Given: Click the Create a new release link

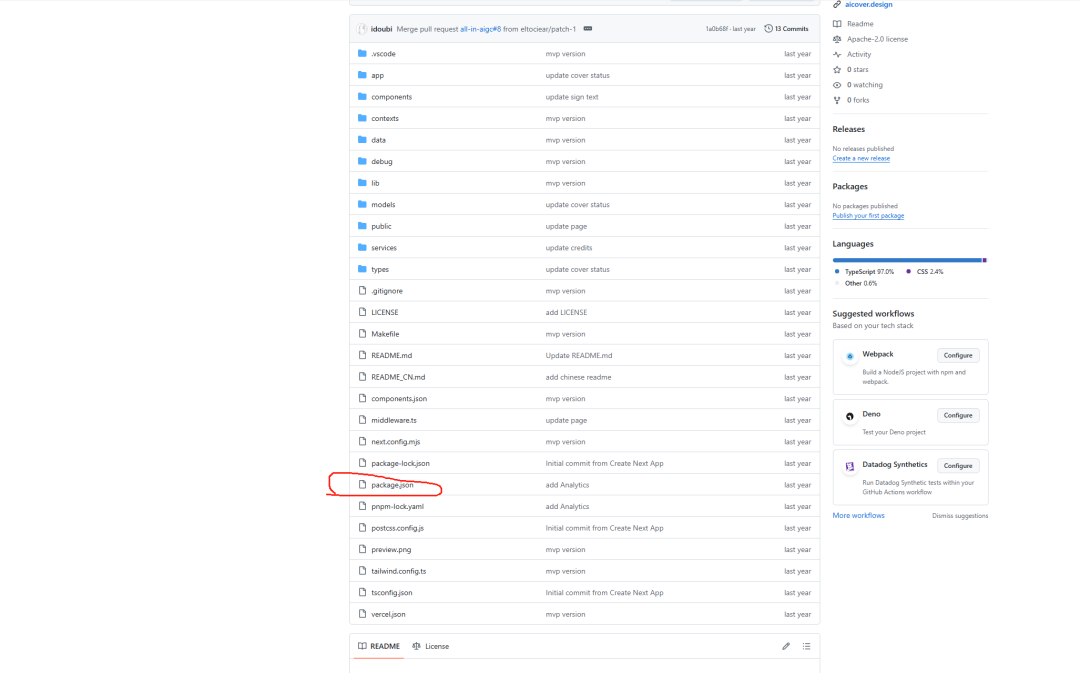Looking at the screenshot, I should 860,158.
